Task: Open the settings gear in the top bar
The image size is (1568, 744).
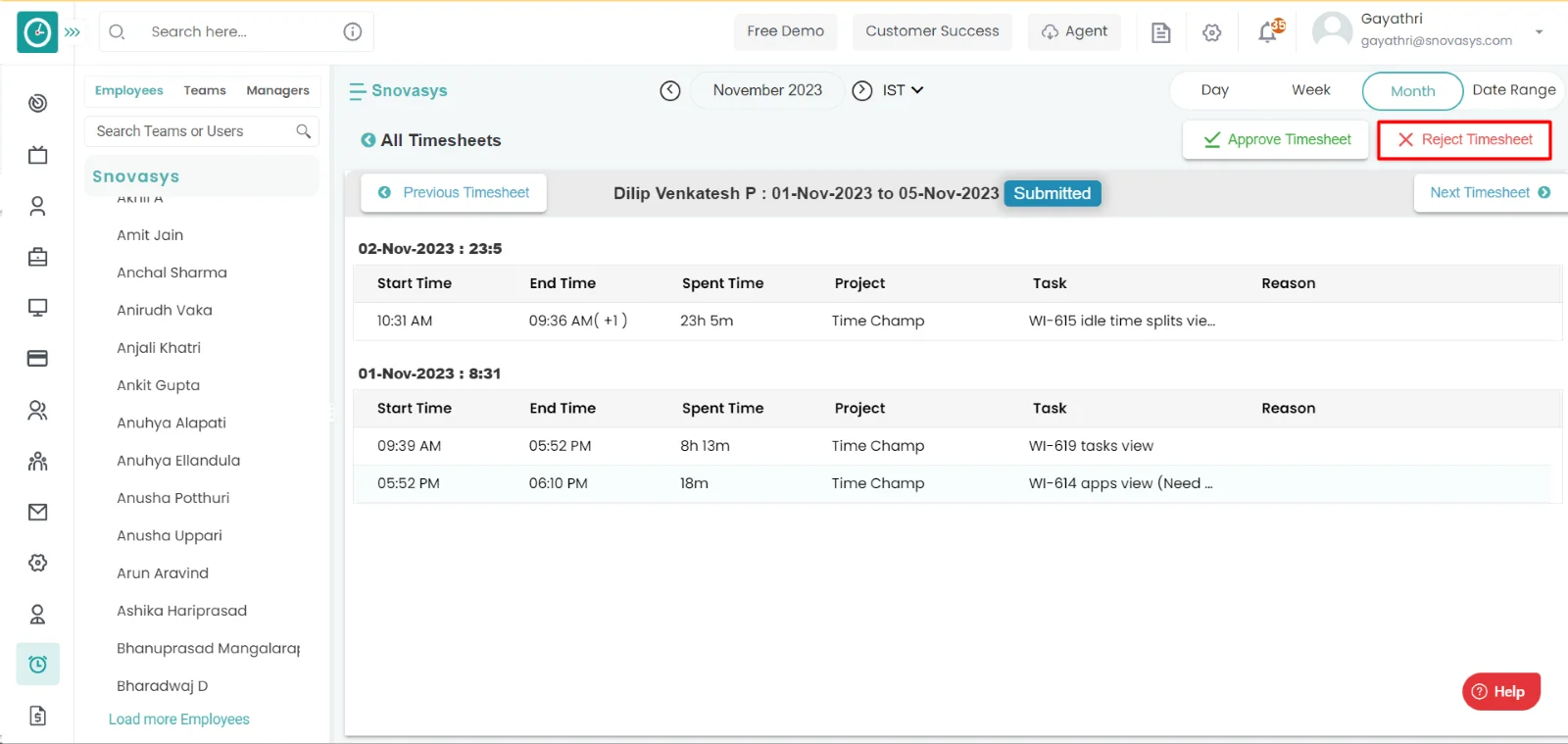Action: 1212,33
